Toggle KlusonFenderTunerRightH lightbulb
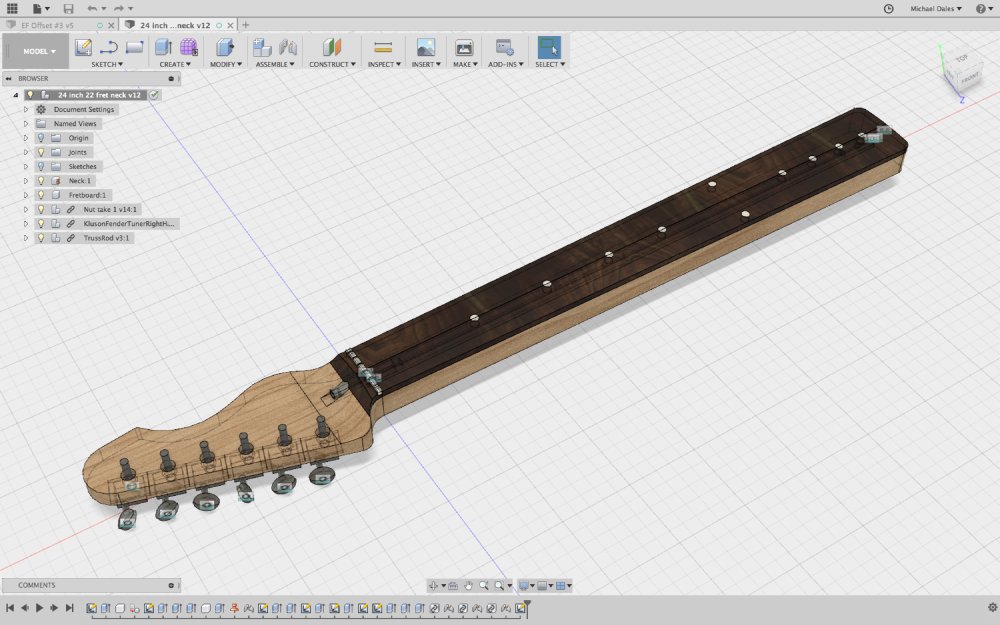The height and width of the screenshot is (625, 1000). (41, 224)
